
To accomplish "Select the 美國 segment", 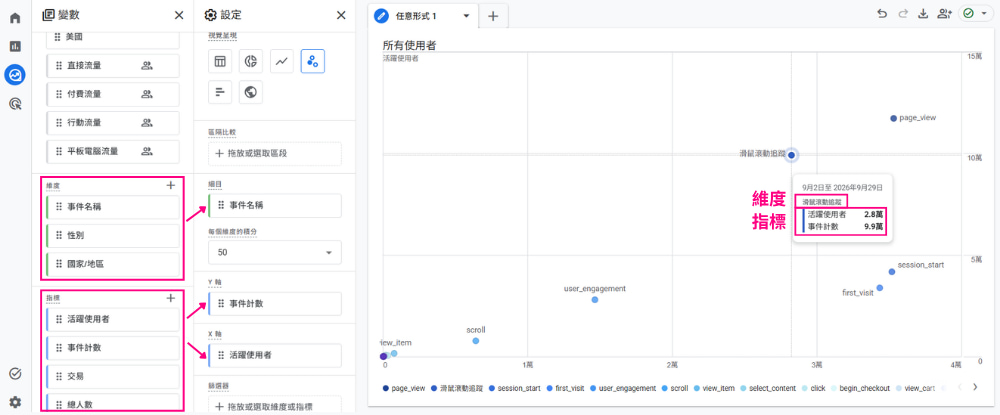I will click(113, 37).
